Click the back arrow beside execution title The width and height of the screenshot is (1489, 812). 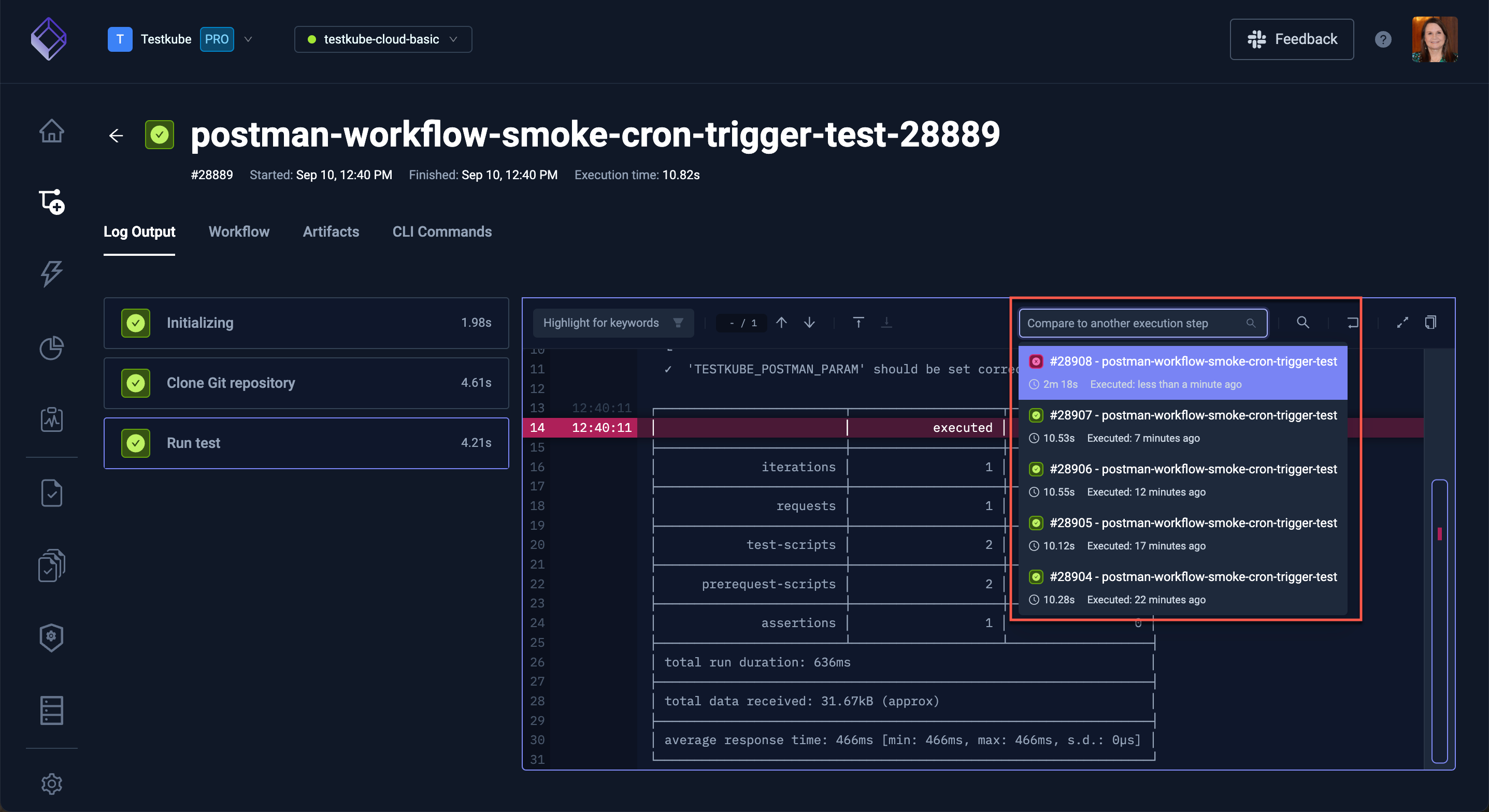(116, 135)
